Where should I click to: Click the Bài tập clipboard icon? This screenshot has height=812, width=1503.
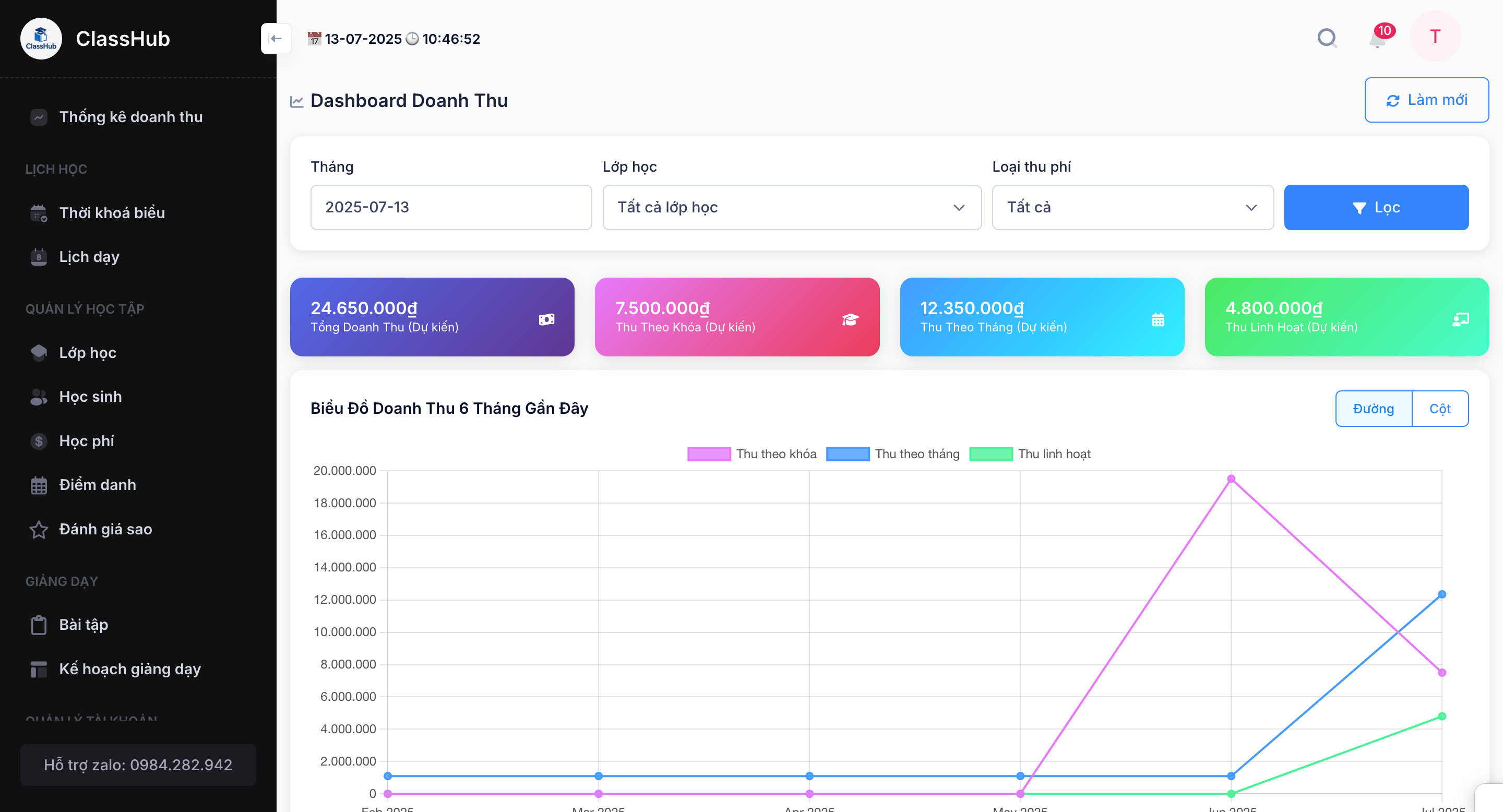(x=39, y=625)
